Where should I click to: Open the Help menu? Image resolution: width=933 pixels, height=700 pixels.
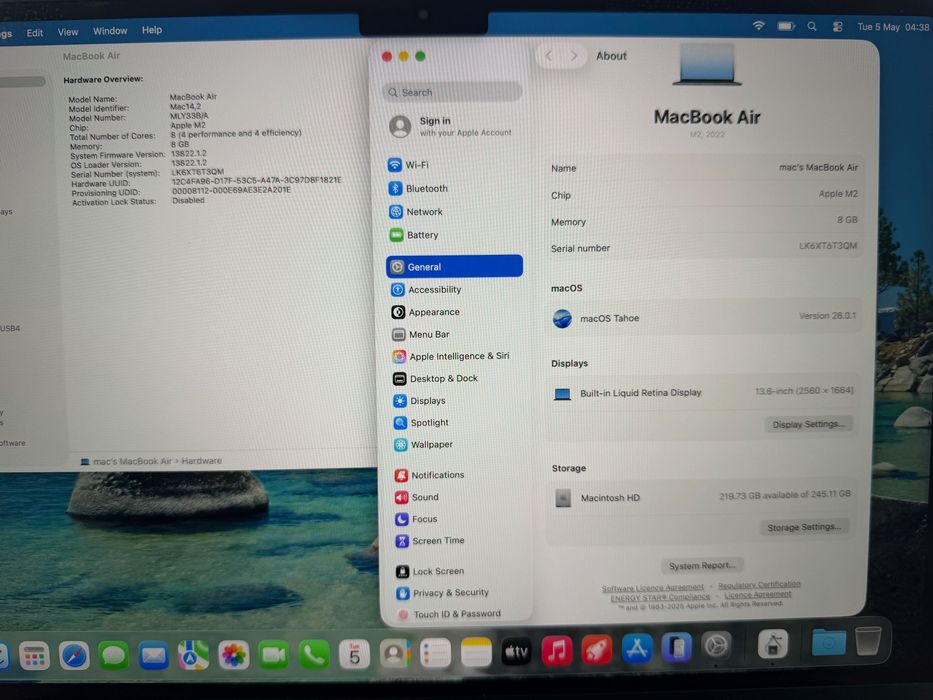click(x=152, y=30)
